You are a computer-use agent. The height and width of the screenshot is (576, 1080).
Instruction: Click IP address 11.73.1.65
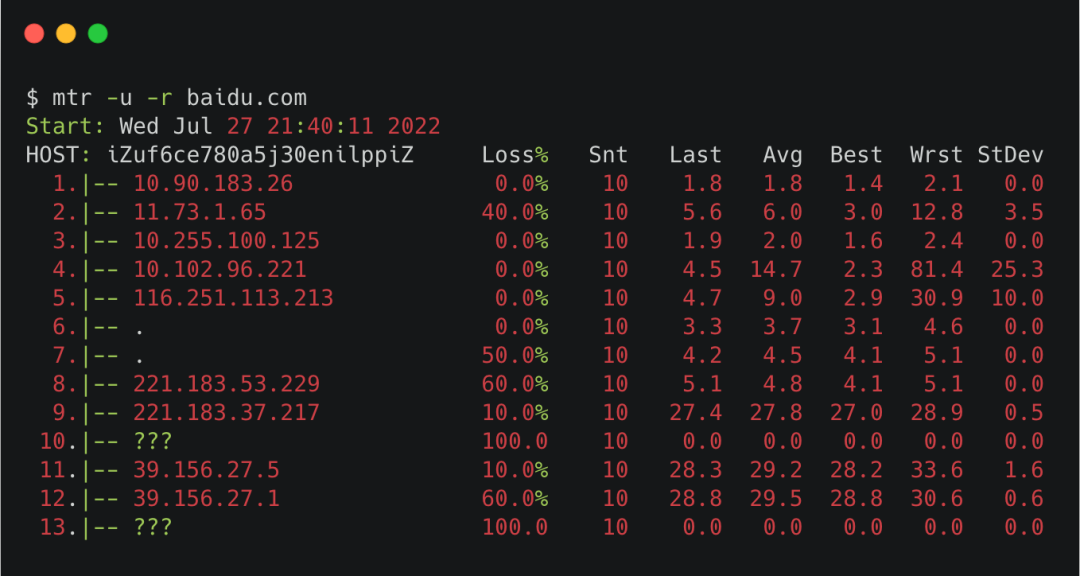pyautogui.click(x=200, y=213)
